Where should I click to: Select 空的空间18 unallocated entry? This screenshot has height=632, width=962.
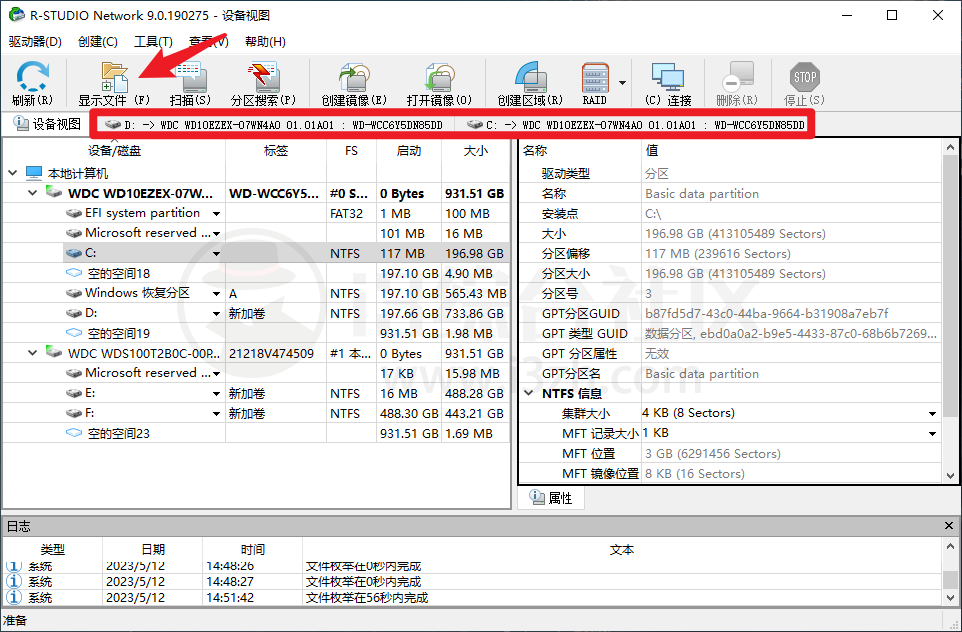(256, 274)
